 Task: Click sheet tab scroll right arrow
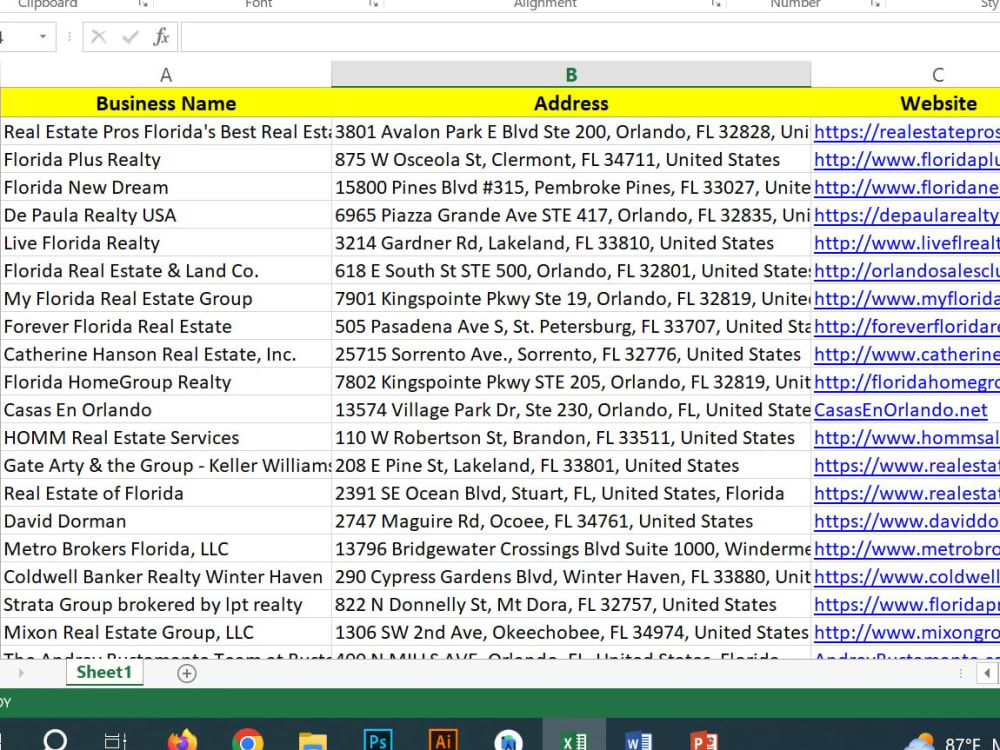coord(21,673)
